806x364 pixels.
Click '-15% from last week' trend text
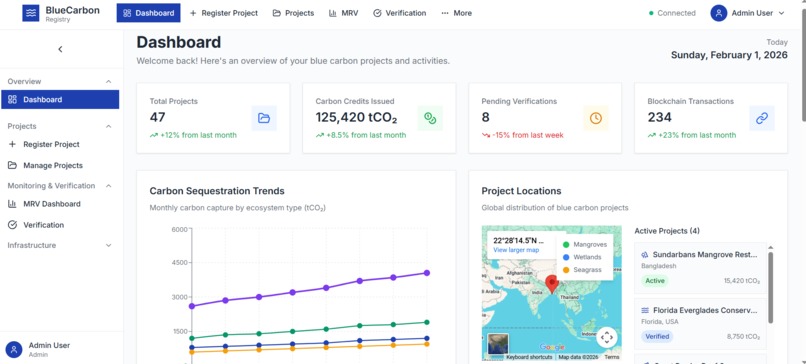(527, 135)
